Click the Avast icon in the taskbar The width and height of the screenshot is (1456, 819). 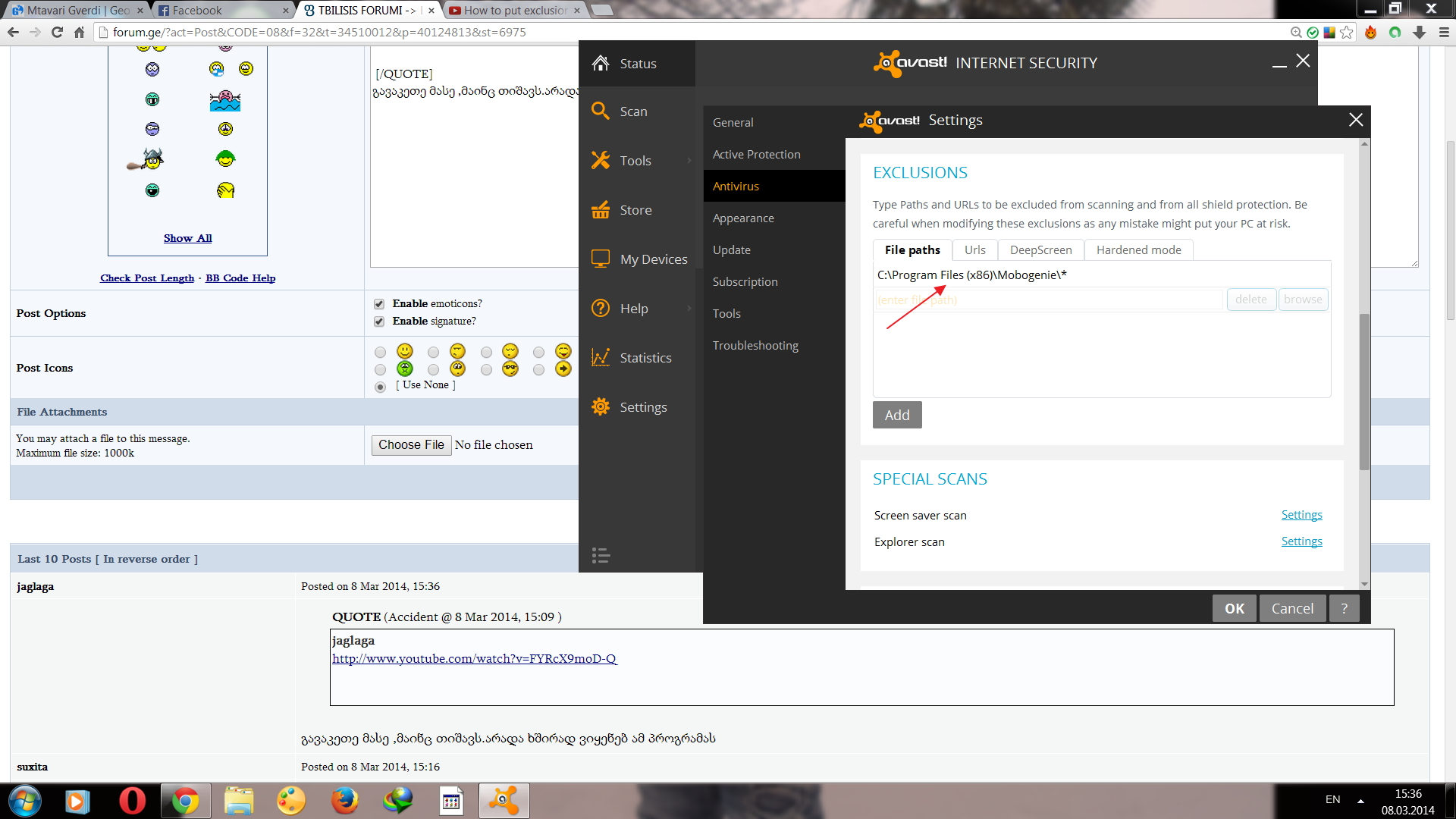(x=504, y=801)
